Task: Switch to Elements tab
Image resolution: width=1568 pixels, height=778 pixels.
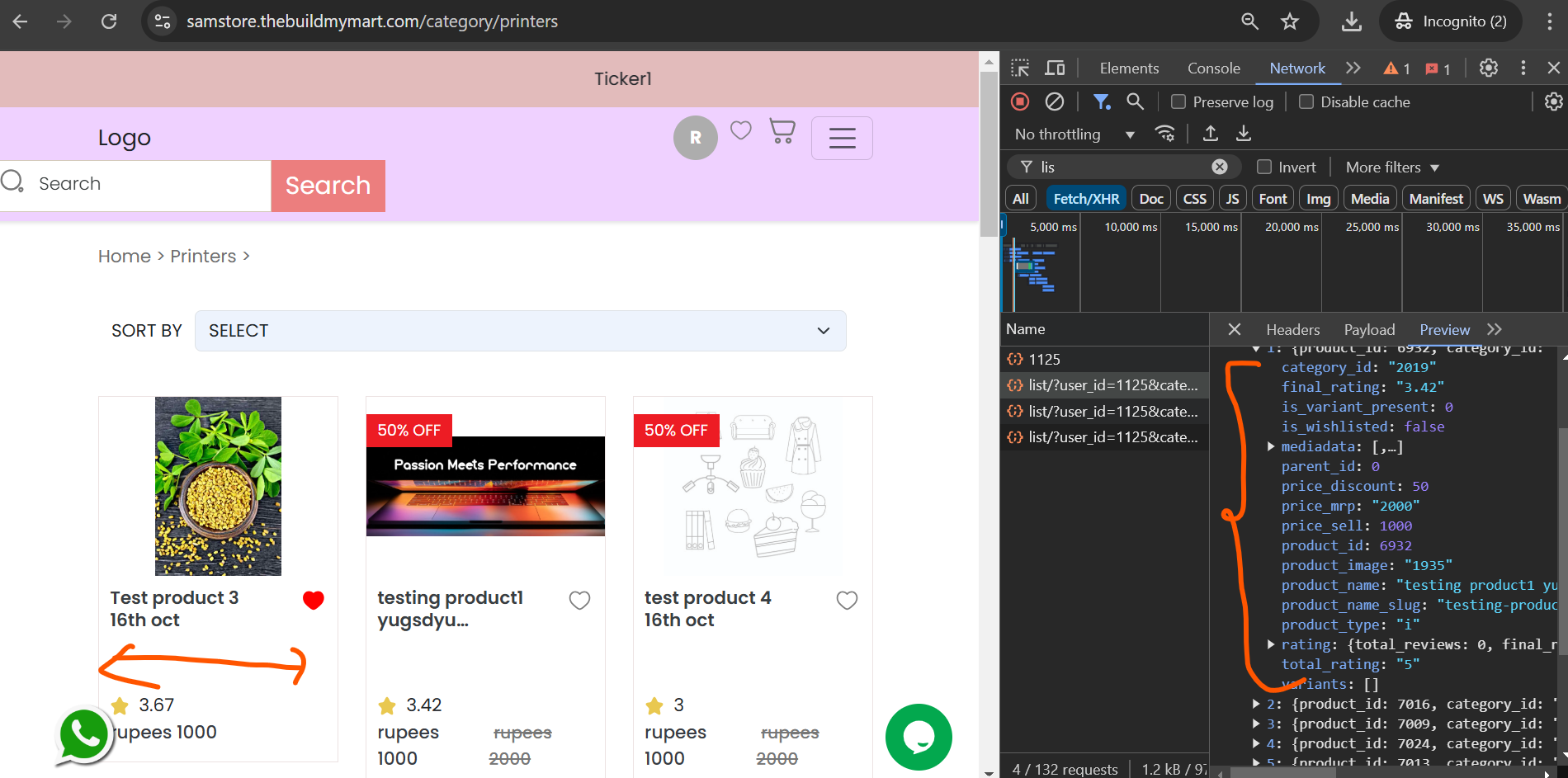Action: 1129,68
